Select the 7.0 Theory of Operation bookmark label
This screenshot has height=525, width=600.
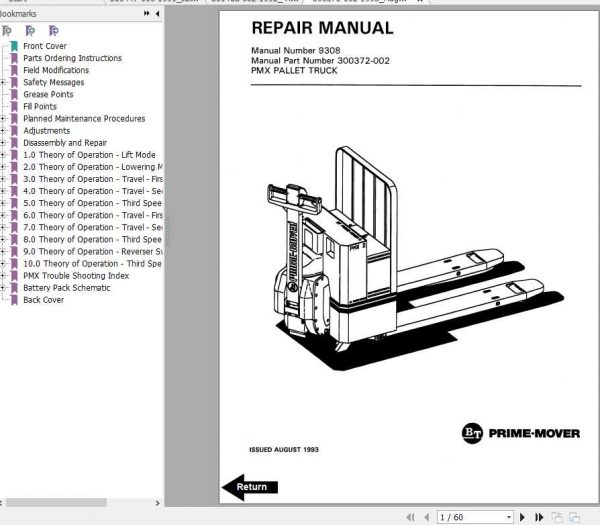(93, 227)
